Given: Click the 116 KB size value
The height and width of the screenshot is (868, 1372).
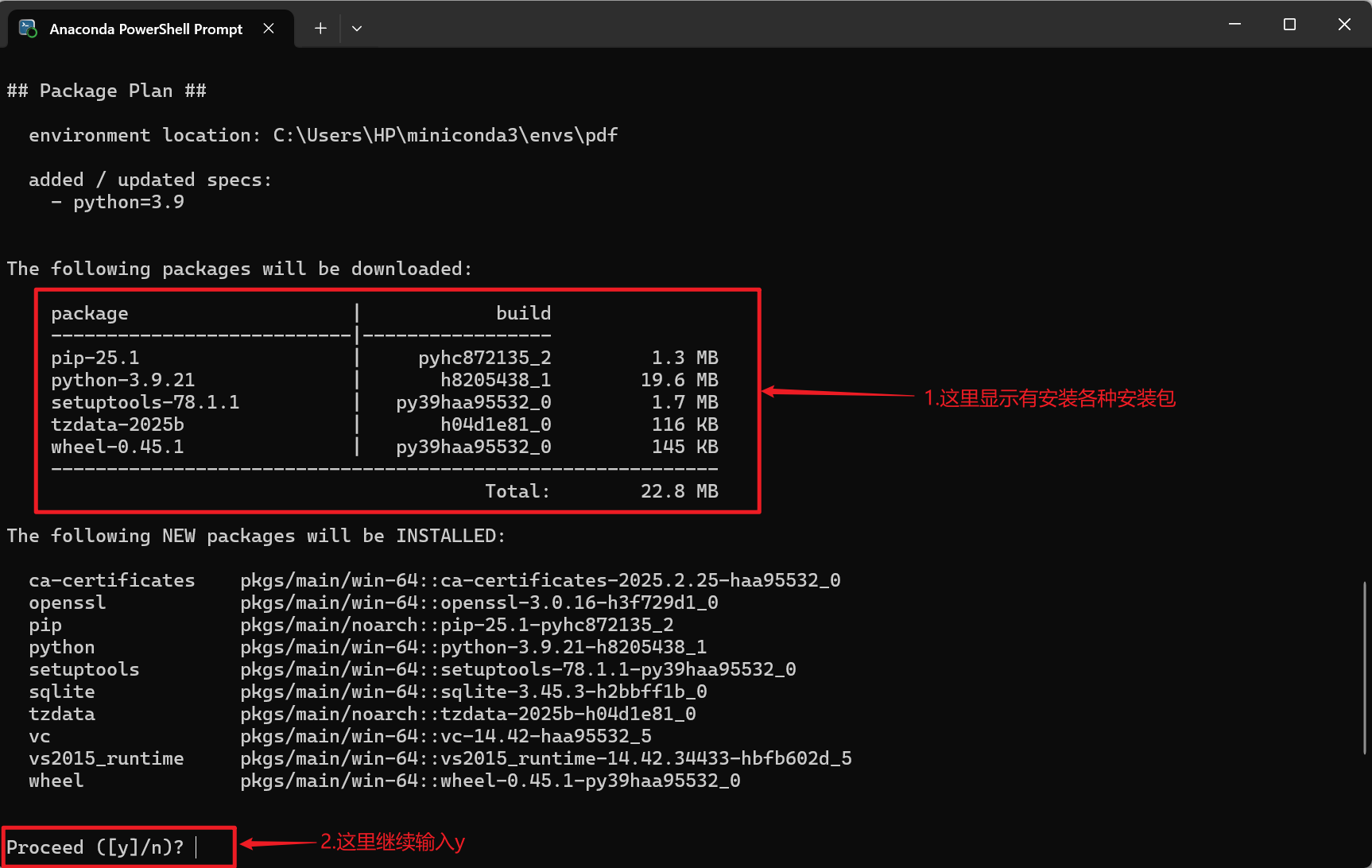Looking at the screenshot, I should (x=685, y=424).
